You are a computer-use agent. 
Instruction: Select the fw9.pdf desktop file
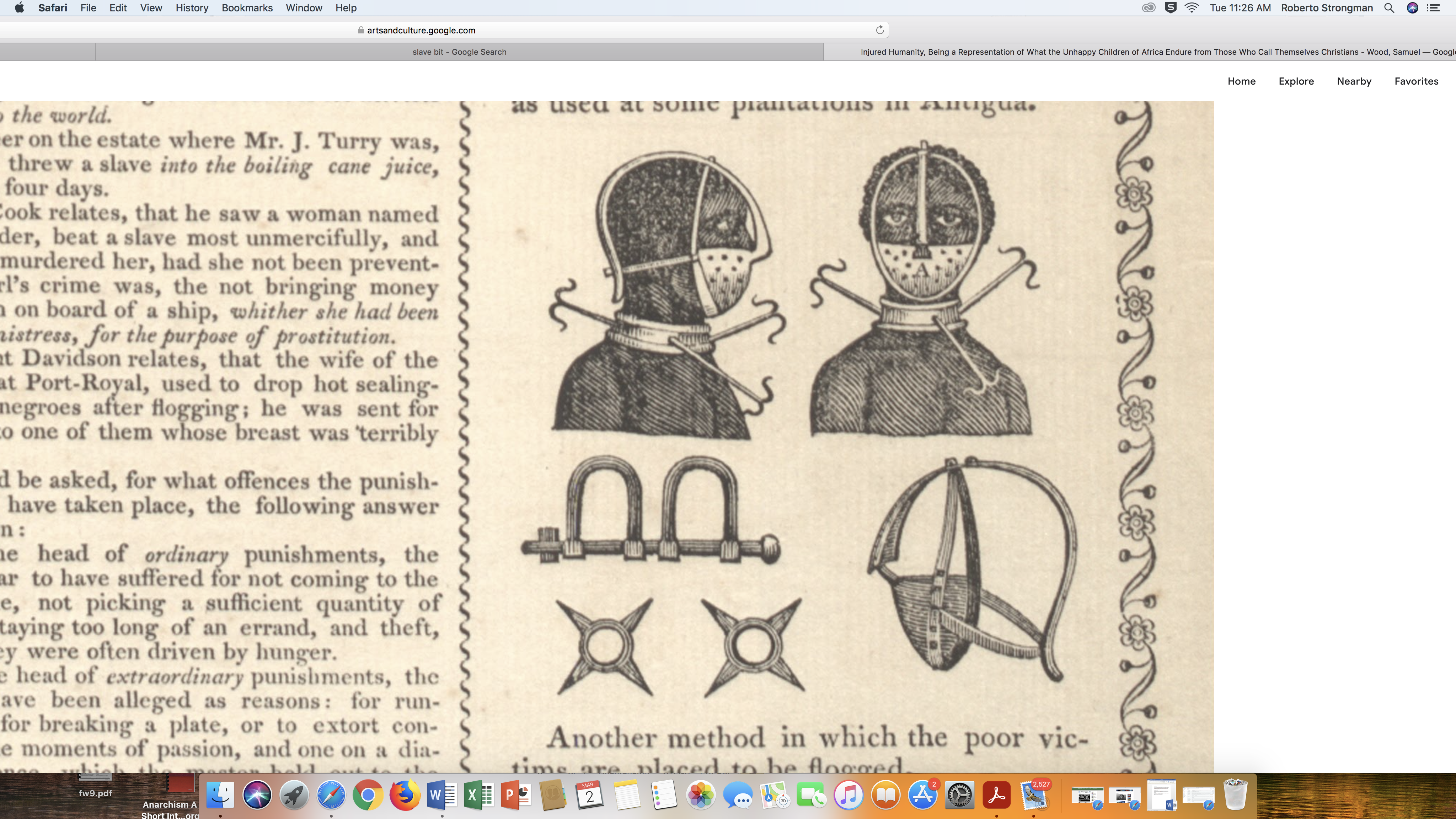(x=95, y=786)
